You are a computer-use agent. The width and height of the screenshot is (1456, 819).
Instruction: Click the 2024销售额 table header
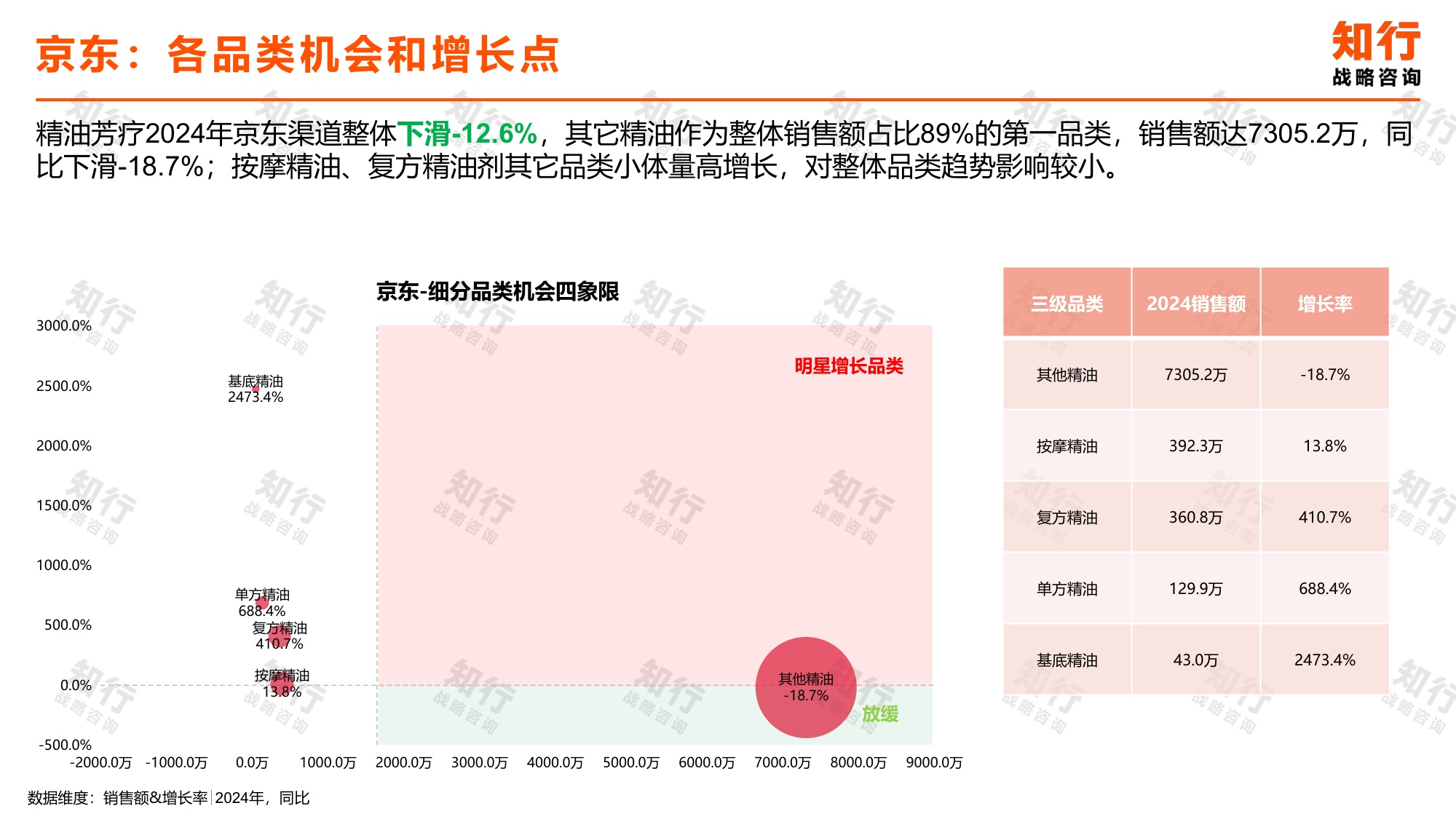(1196, 303)
